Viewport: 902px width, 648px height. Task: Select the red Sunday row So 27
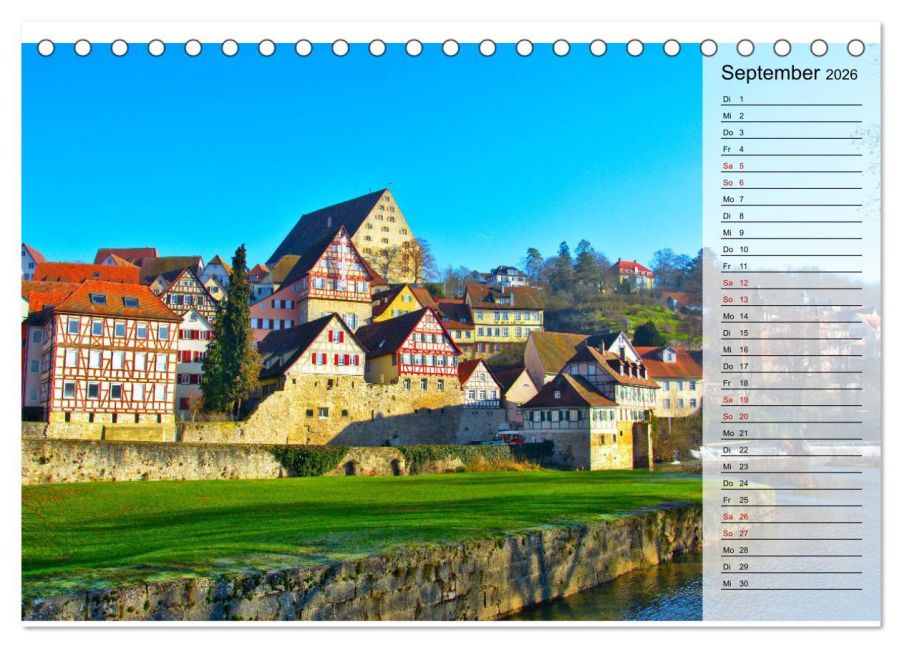(x=792, y=533)
